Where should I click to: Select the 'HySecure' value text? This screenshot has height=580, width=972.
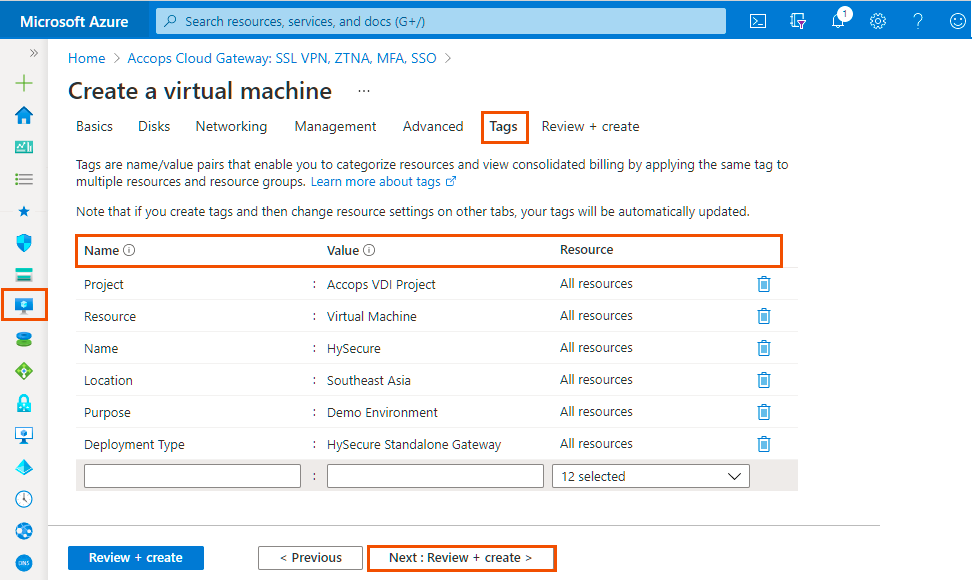point(354,349)
